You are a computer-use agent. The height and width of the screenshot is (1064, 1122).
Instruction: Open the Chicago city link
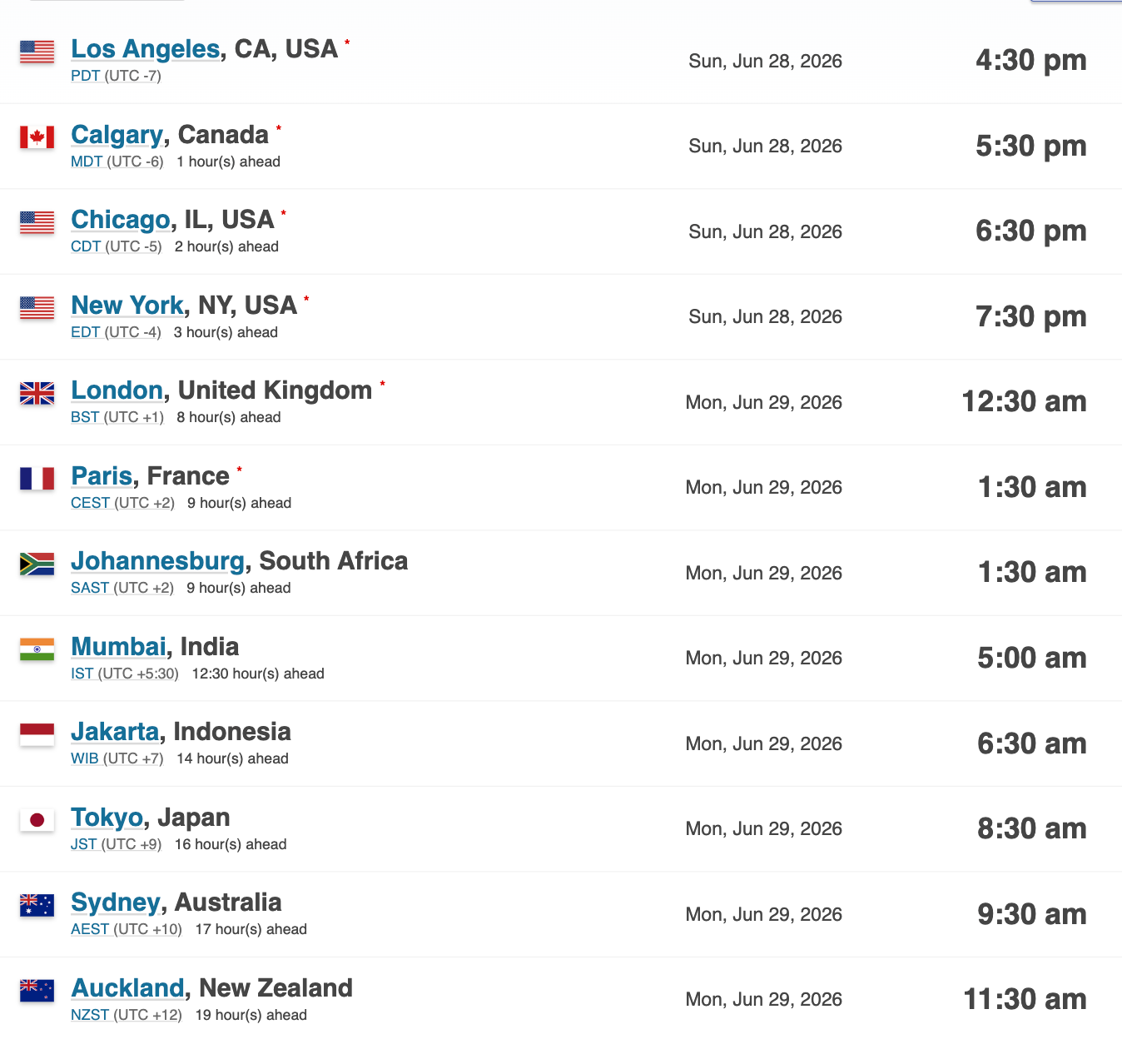pyautogui.click(x=121, y=220)
